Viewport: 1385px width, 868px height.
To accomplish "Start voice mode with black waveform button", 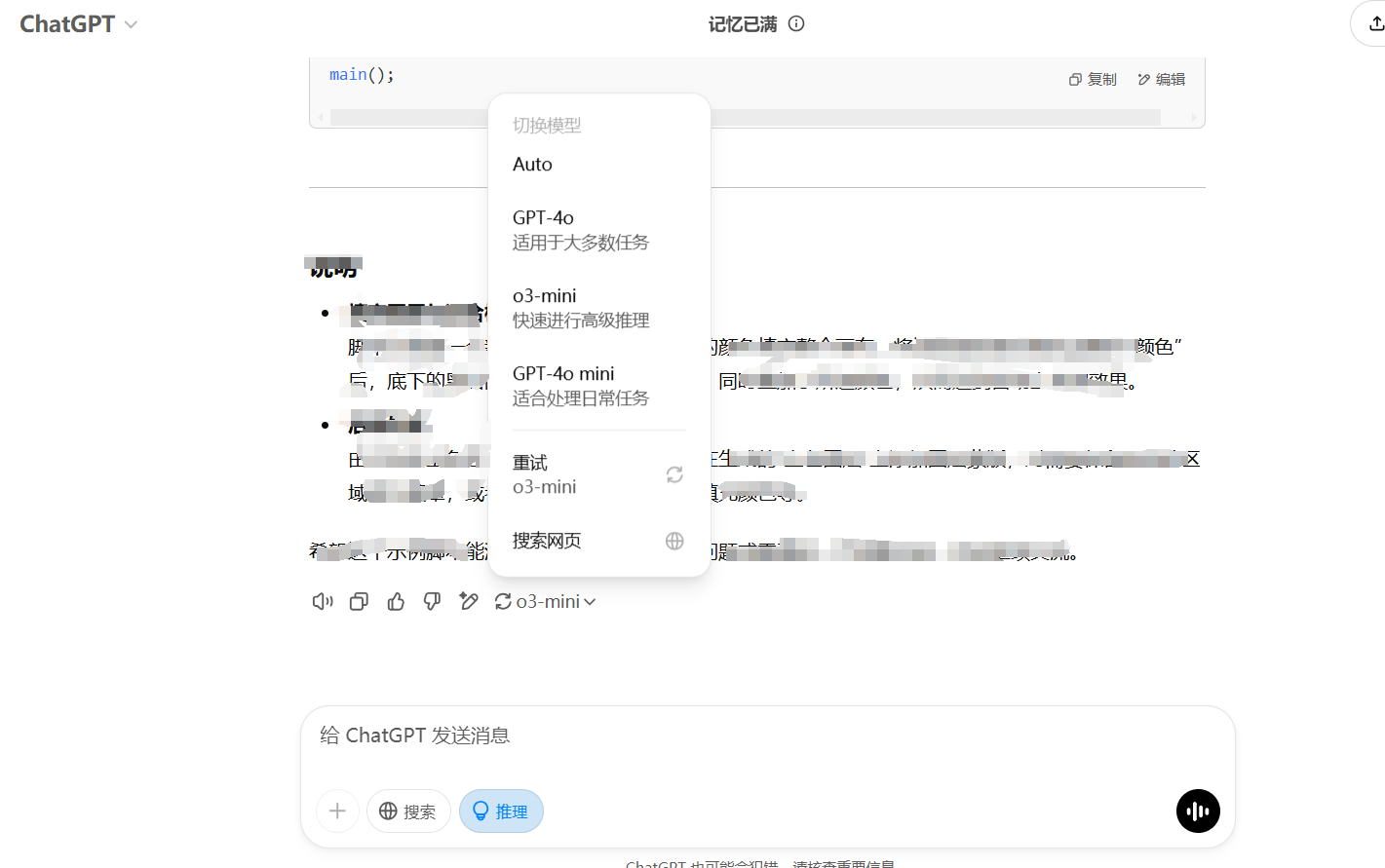I will point(1198,811).
